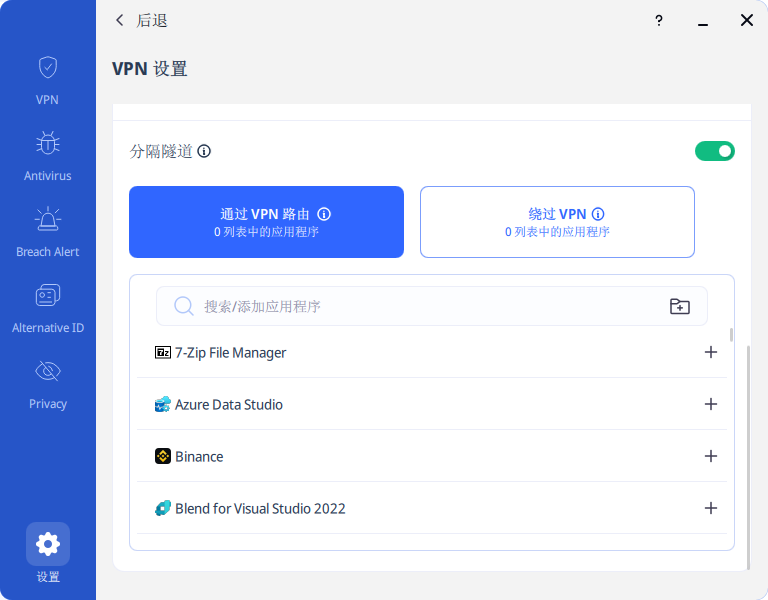Minimize the VPN settings window

[x=703, y=24]
